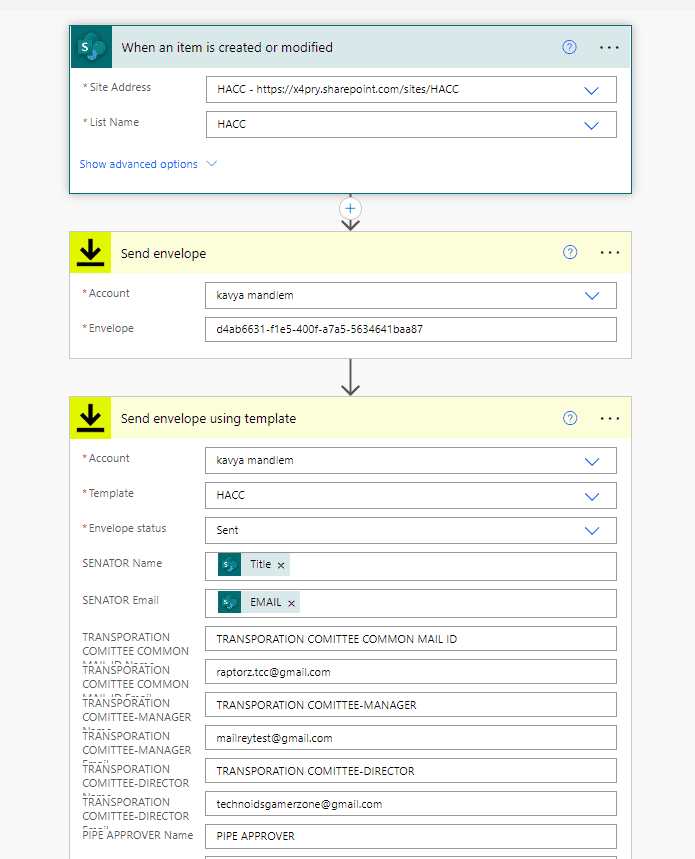
Task: Remove the Title dynamic content token
Action: point(281,565)
